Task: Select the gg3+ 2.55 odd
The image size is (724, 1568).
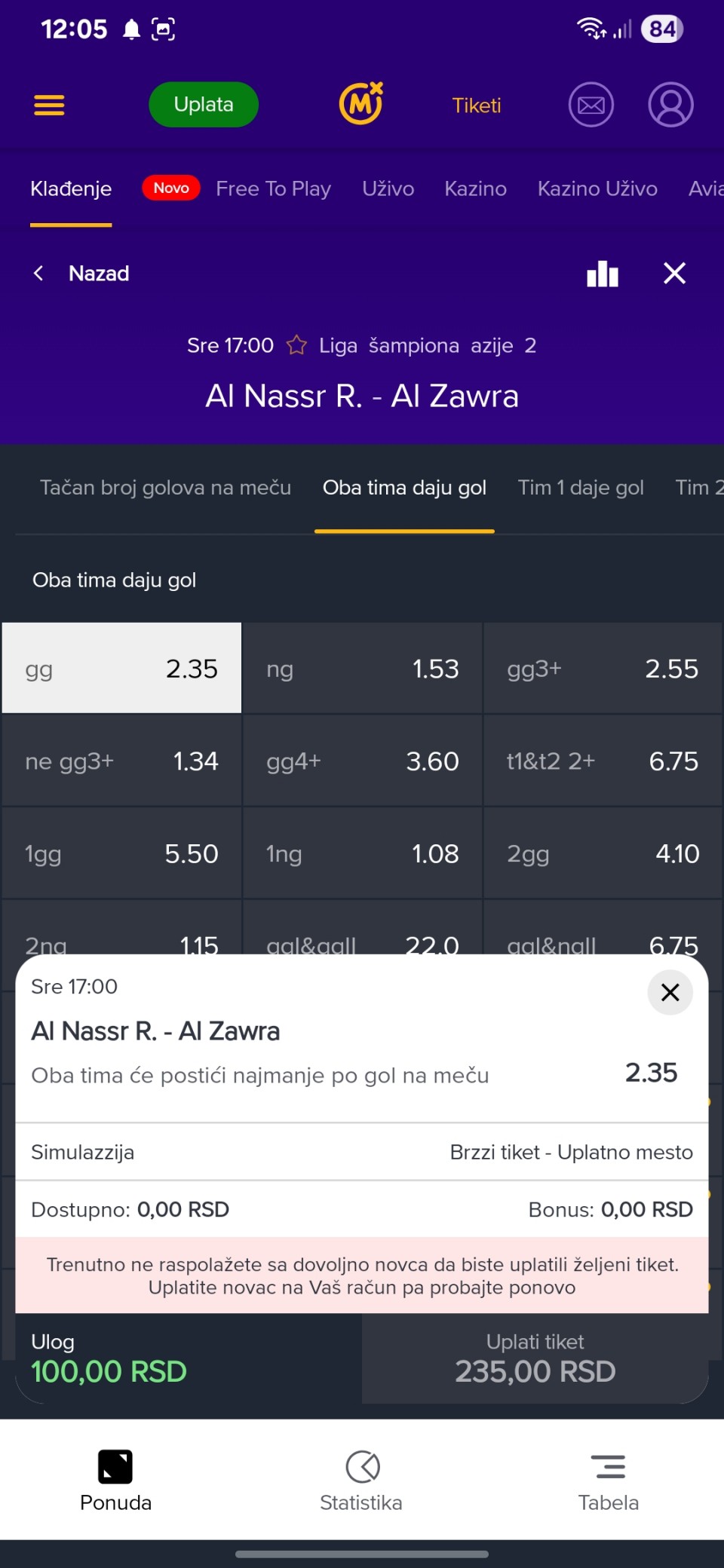Action: [603, 669]
